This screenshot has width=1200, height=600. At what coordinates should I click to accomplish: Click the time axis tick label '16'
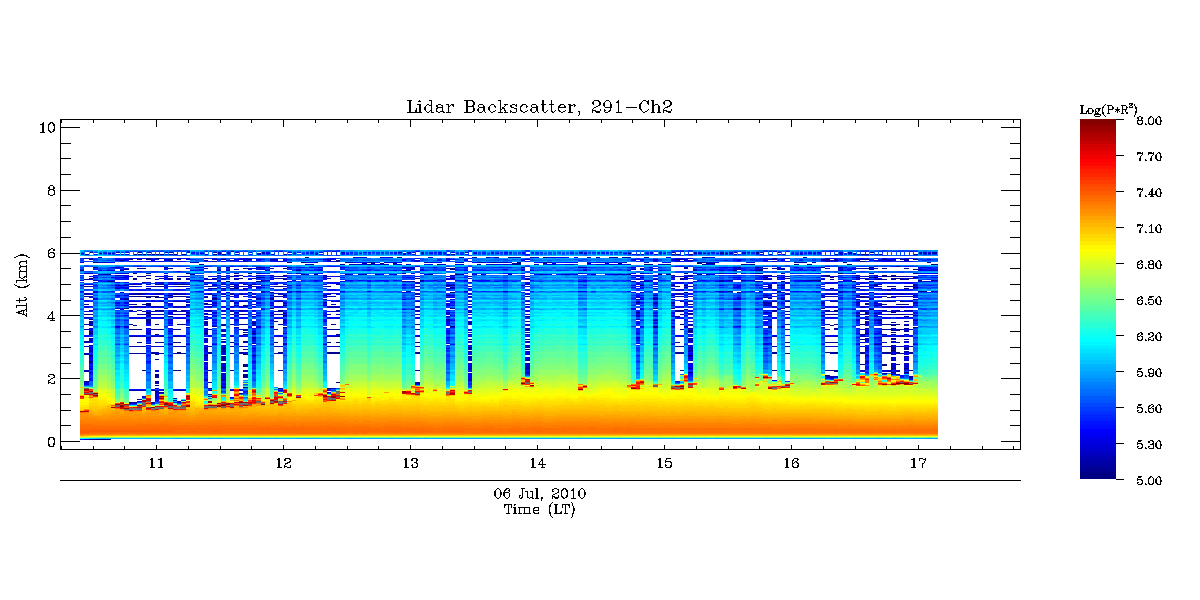point(791,464)
